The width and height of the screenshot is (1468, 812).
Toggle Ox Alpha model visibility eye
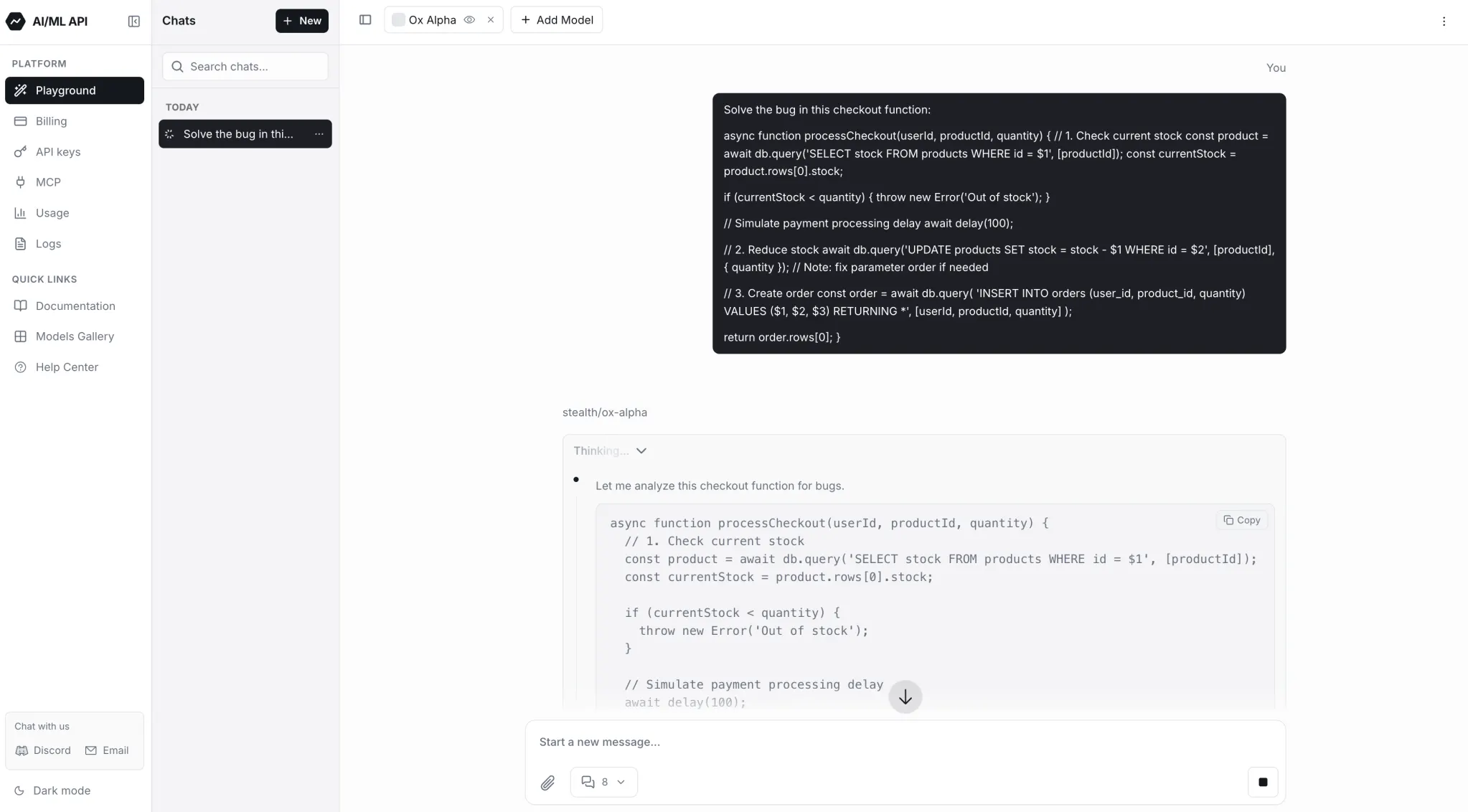(x=469, y=20)
